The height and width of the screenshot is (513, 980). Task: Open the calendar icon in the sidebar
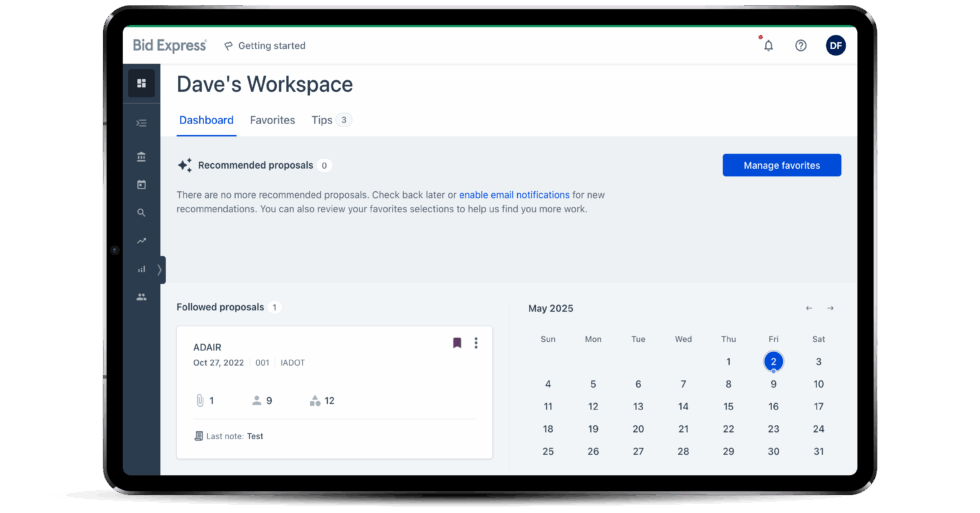(141, 185)
